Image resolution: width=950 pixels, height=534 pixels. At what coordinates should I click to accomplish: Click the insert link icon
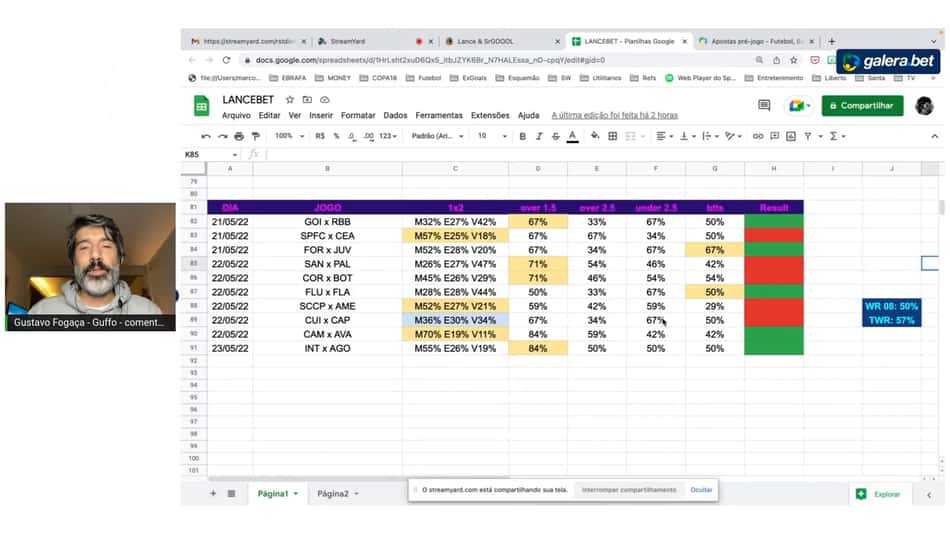[x=758, y=136]
